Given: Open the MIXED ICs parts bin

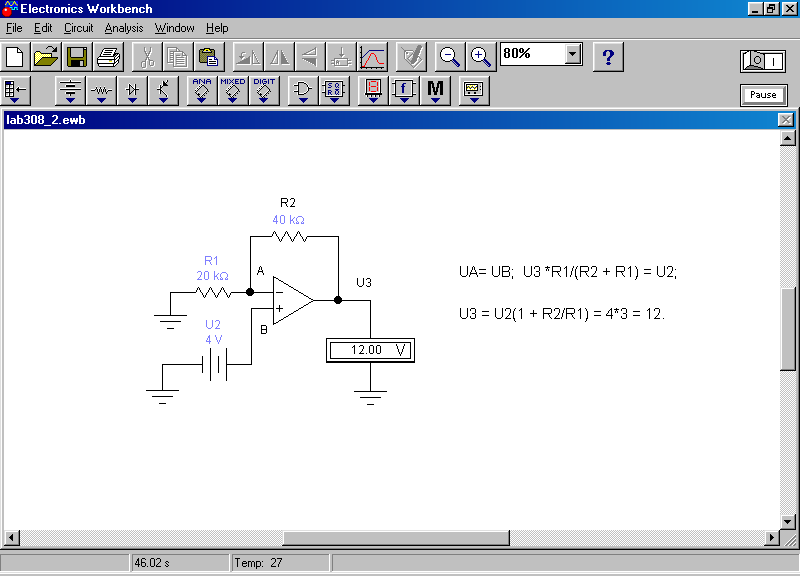Looking at the screenshot, I should click(233, 91).
